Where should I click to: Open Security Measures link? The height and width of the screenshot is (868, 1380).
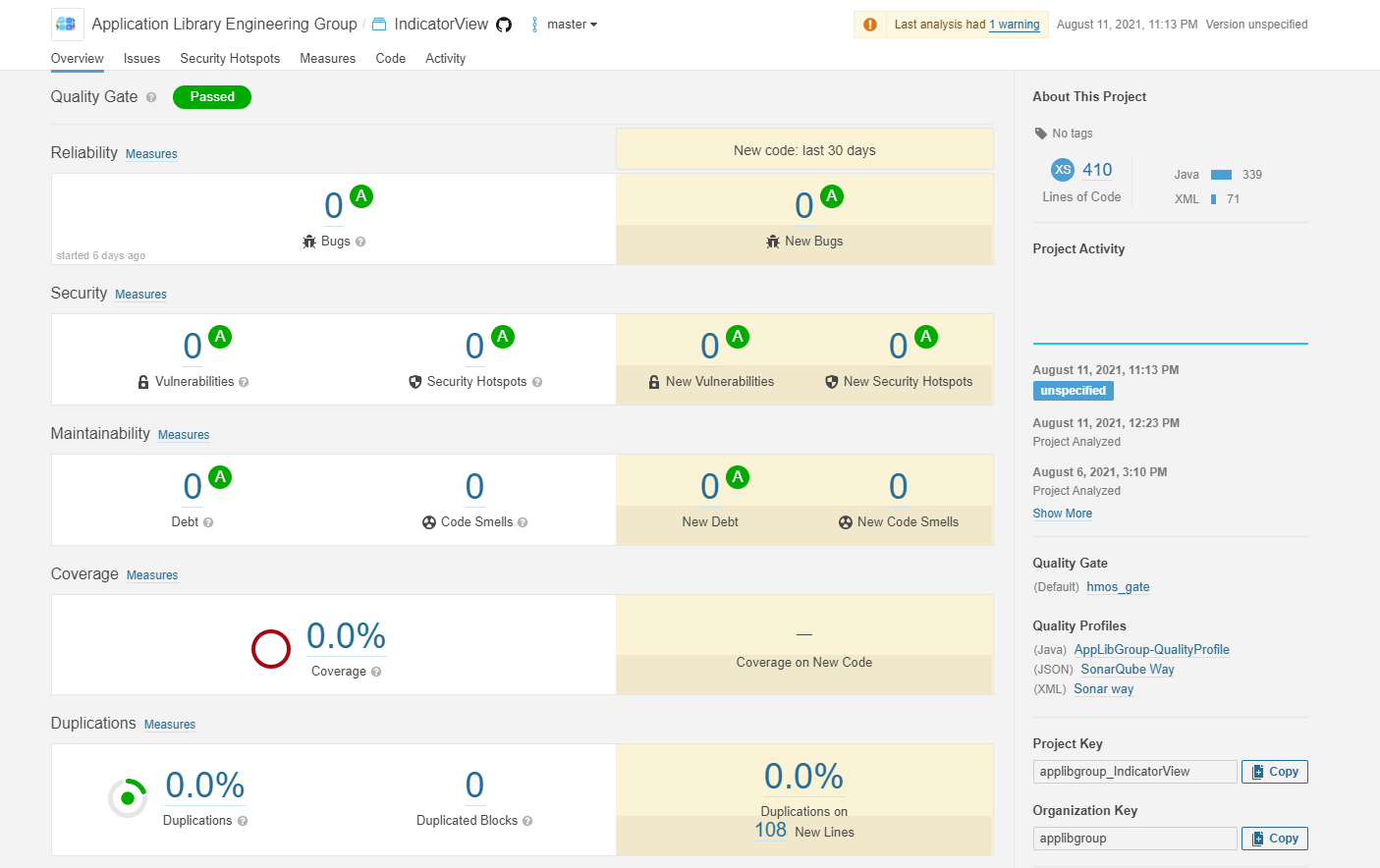tap(140, 295)
